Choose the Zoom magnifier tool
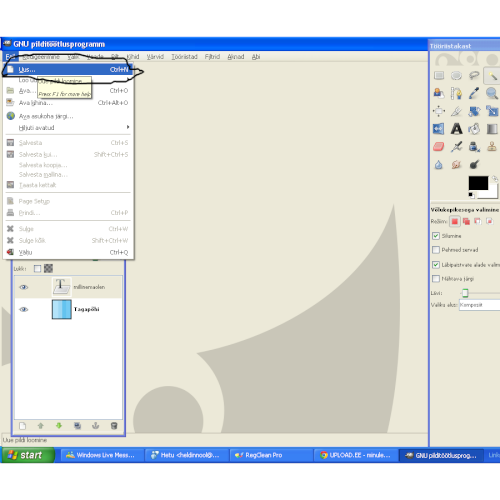 [492, 93]
